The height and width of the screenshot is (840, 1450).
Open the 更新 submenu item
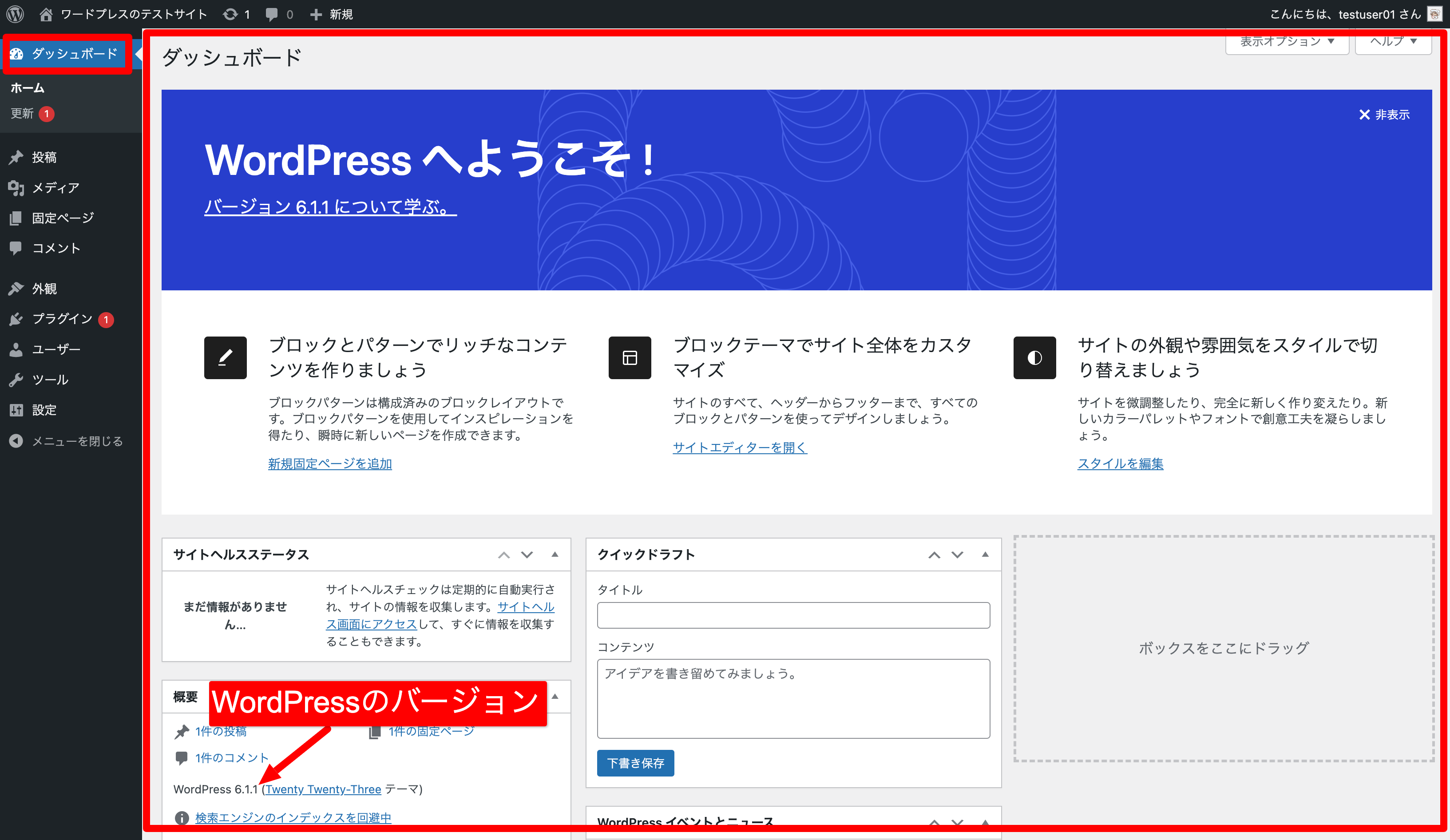point(22,113)
